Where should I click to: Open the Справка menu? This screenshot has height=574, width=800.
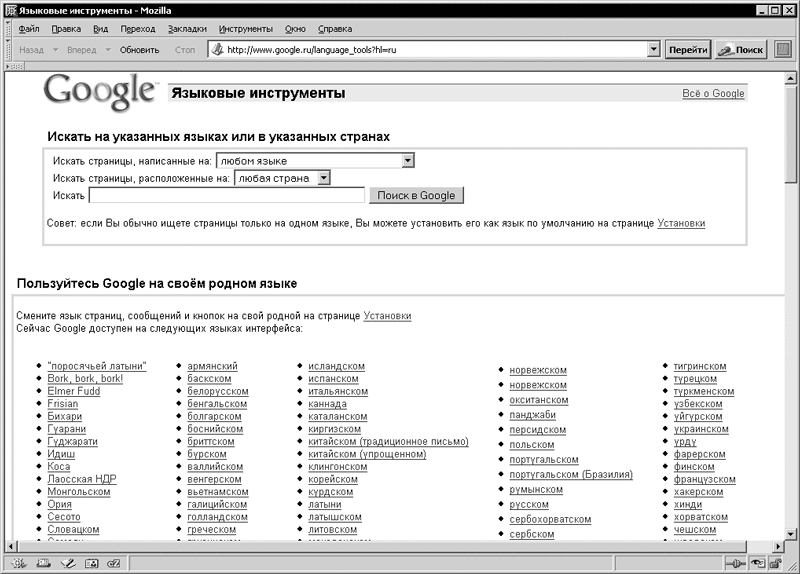tap(335, 29)
